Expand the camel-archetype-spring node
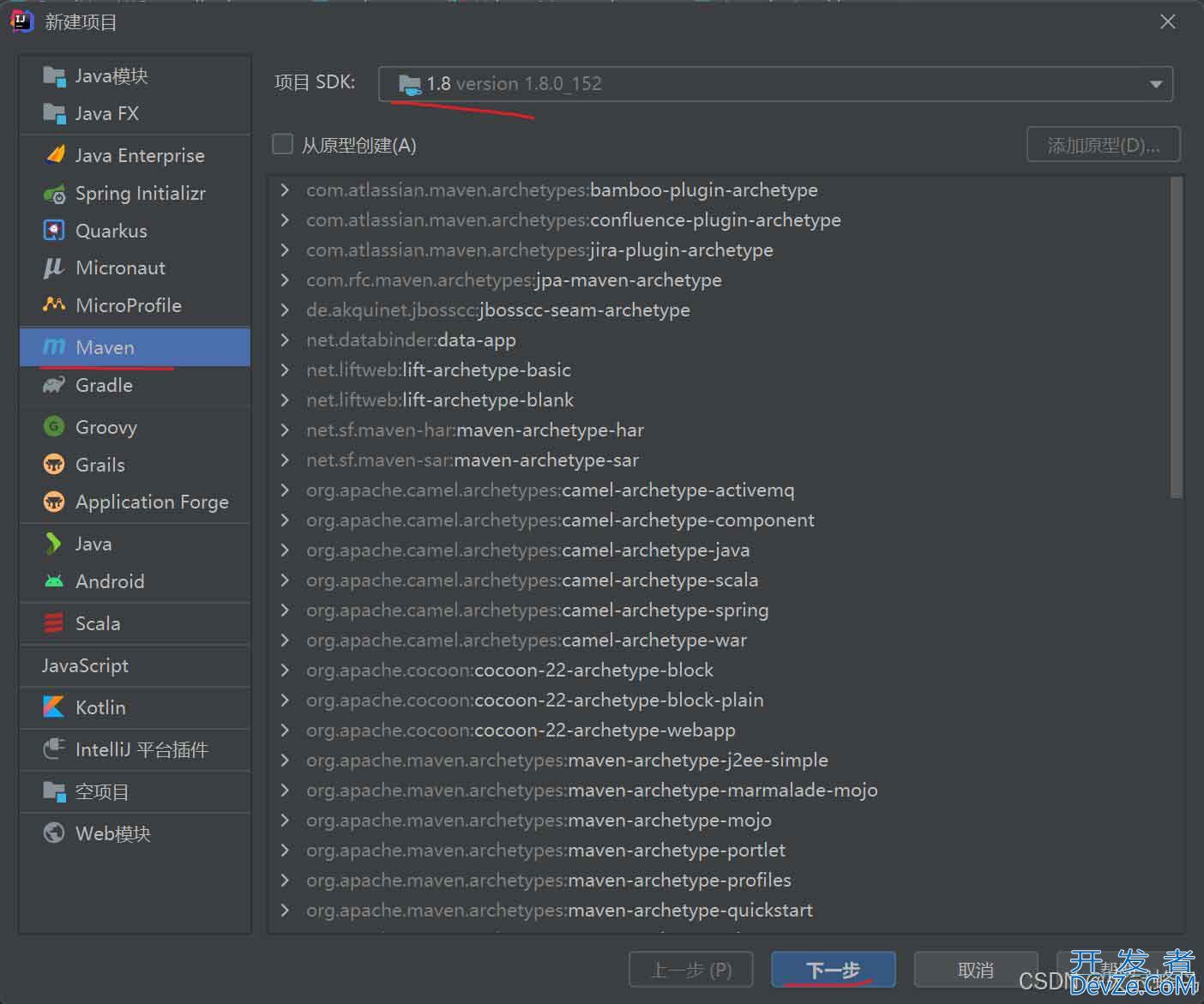Image resolution: width=1204 pixels, height=1004 pixels. pos(285,610)
